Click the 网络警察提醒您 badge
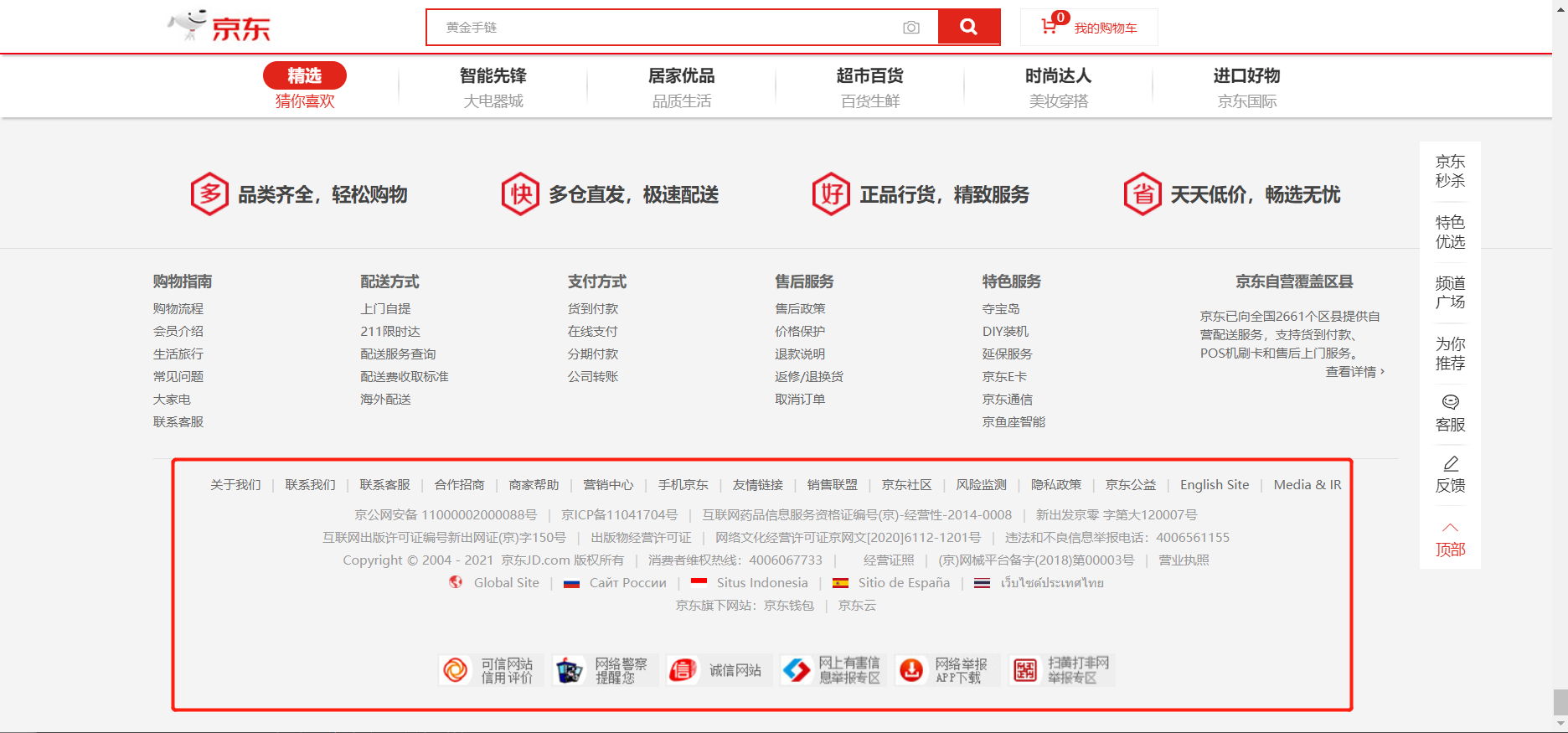This screenshot has height=733, width=1568. [x=605, y=670]
